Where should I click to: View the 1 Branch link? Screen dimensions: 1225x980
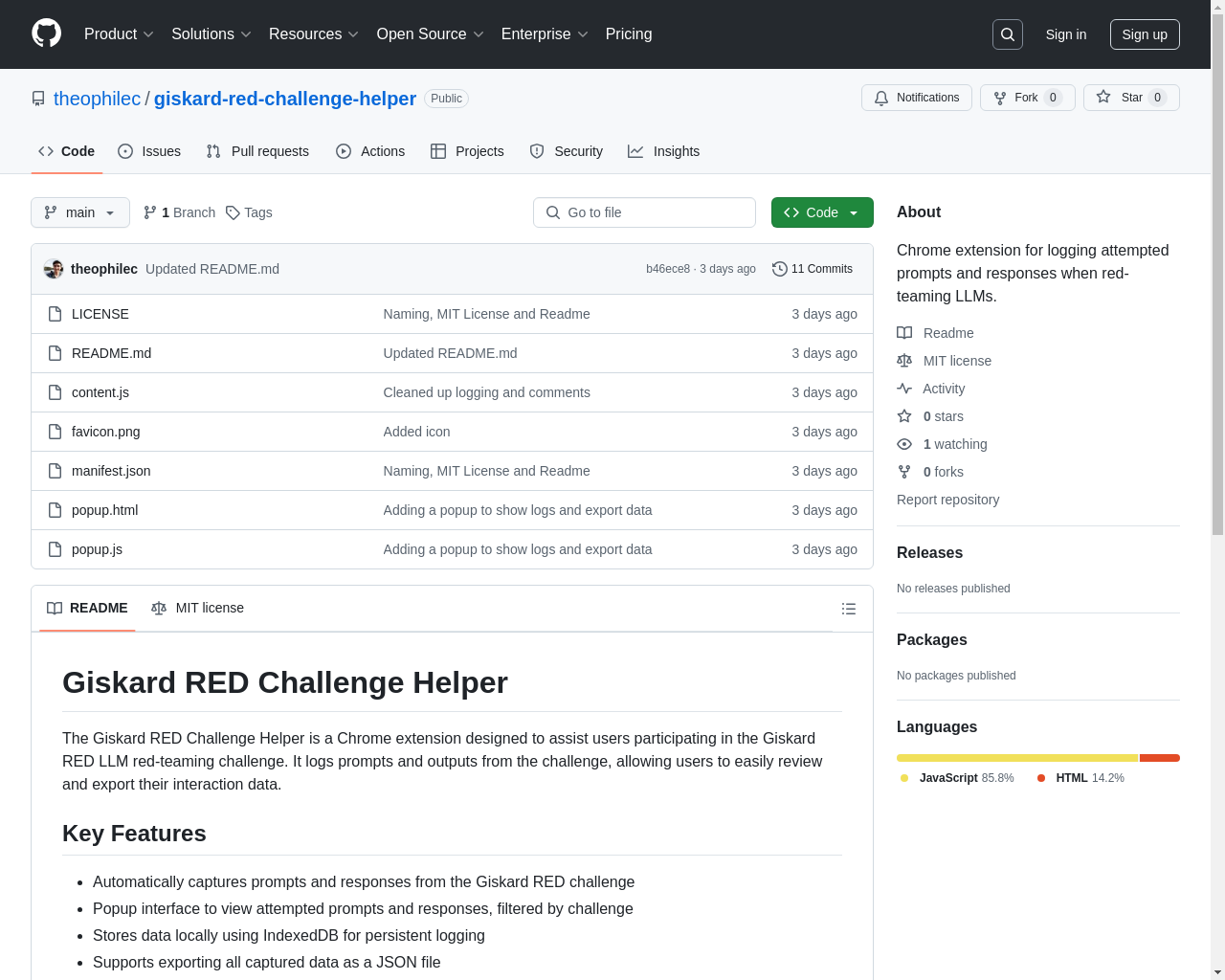pos(179,212)
